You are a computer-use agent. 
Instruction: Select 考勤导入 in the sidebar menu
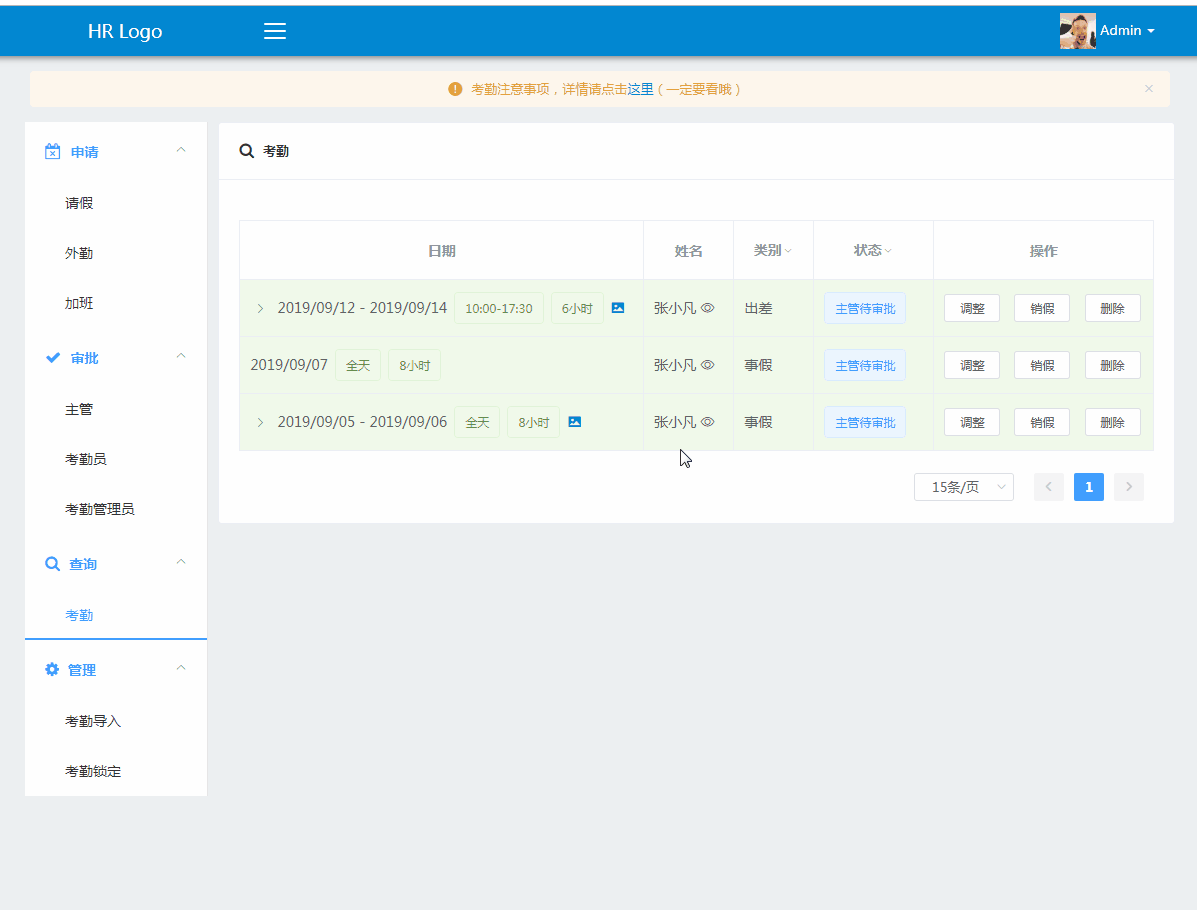(x=93, y=721)
